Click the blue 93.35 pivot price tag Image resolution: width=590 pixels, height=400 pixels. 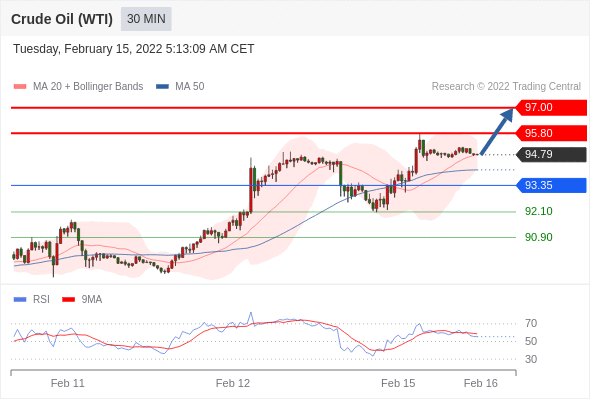click(x=551, y=186)
